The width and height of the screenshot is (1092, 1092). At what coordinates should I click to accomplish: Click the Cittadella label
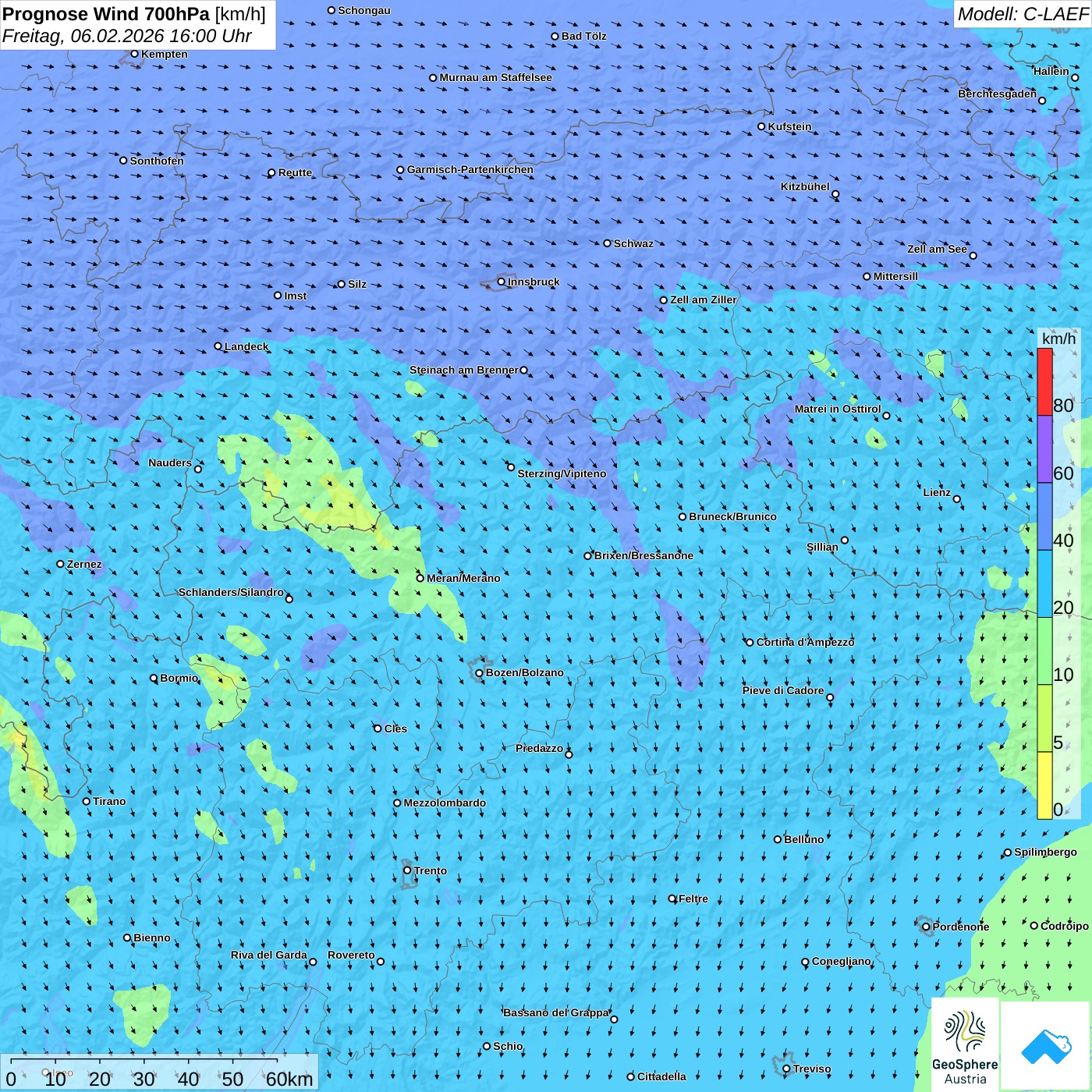coord(661,1076)
